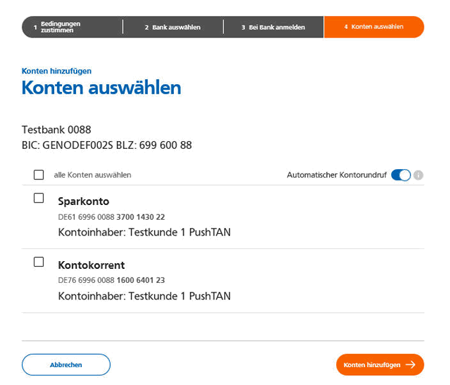The width and height of the screenshot is (450, 385).
Task: Open step 2 Bank auswählen
Action: click(x=173, y=27)
